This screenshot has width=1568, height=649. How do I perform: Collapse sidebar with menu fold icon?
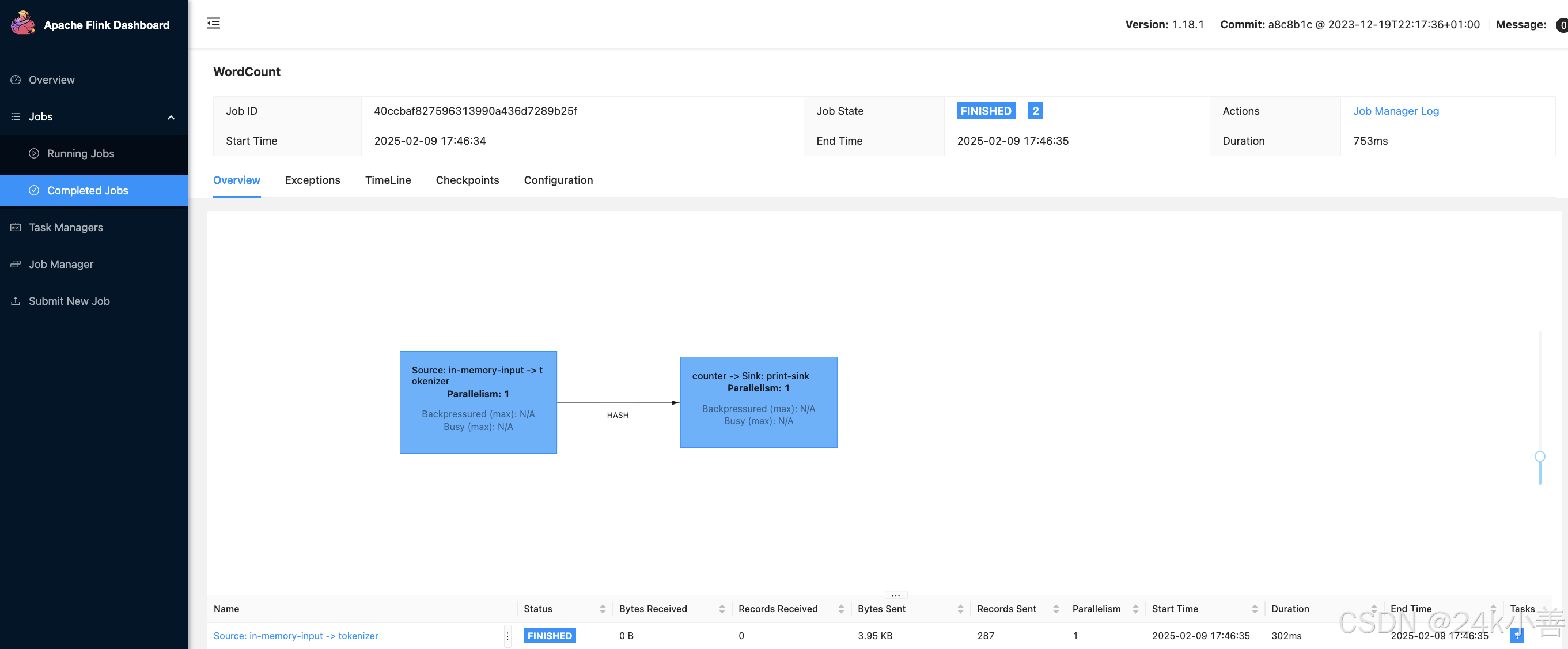[x=214, y=24]
